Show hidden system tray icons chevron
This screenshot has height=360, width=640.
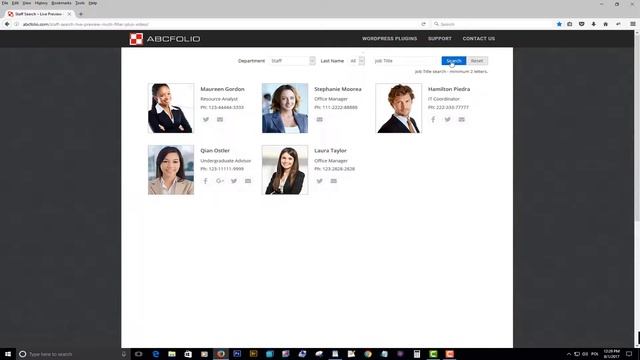569,354
